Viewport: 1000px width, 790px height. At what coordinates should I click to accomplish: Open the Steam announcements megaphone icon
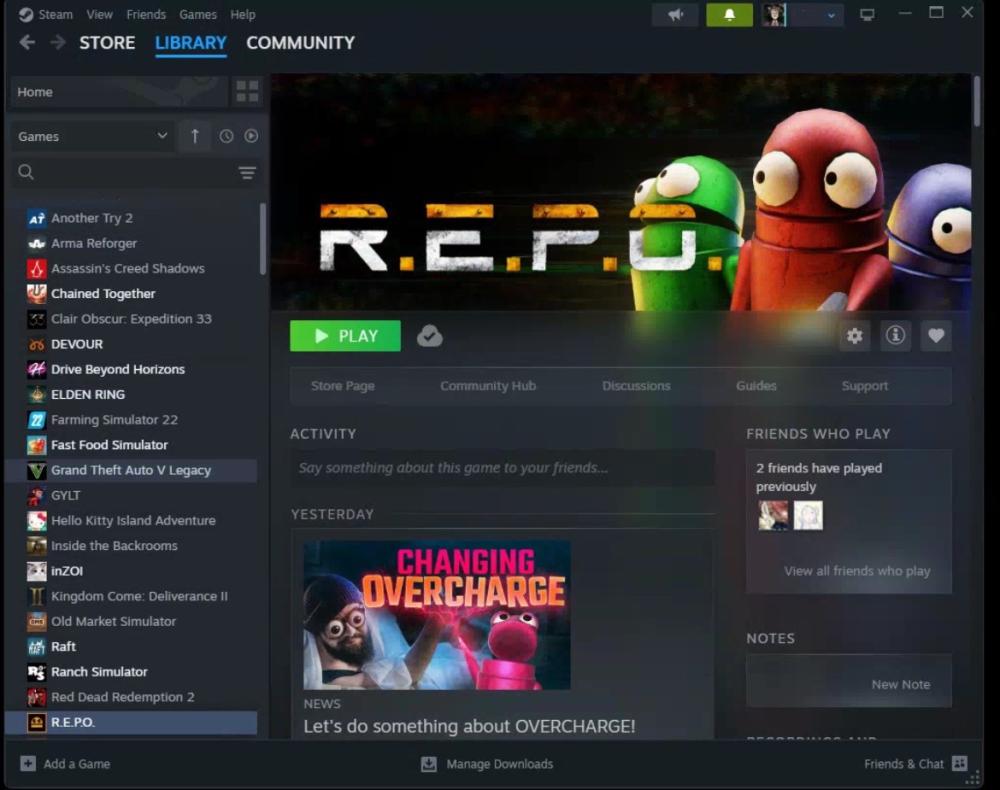[x=675, y=15]
